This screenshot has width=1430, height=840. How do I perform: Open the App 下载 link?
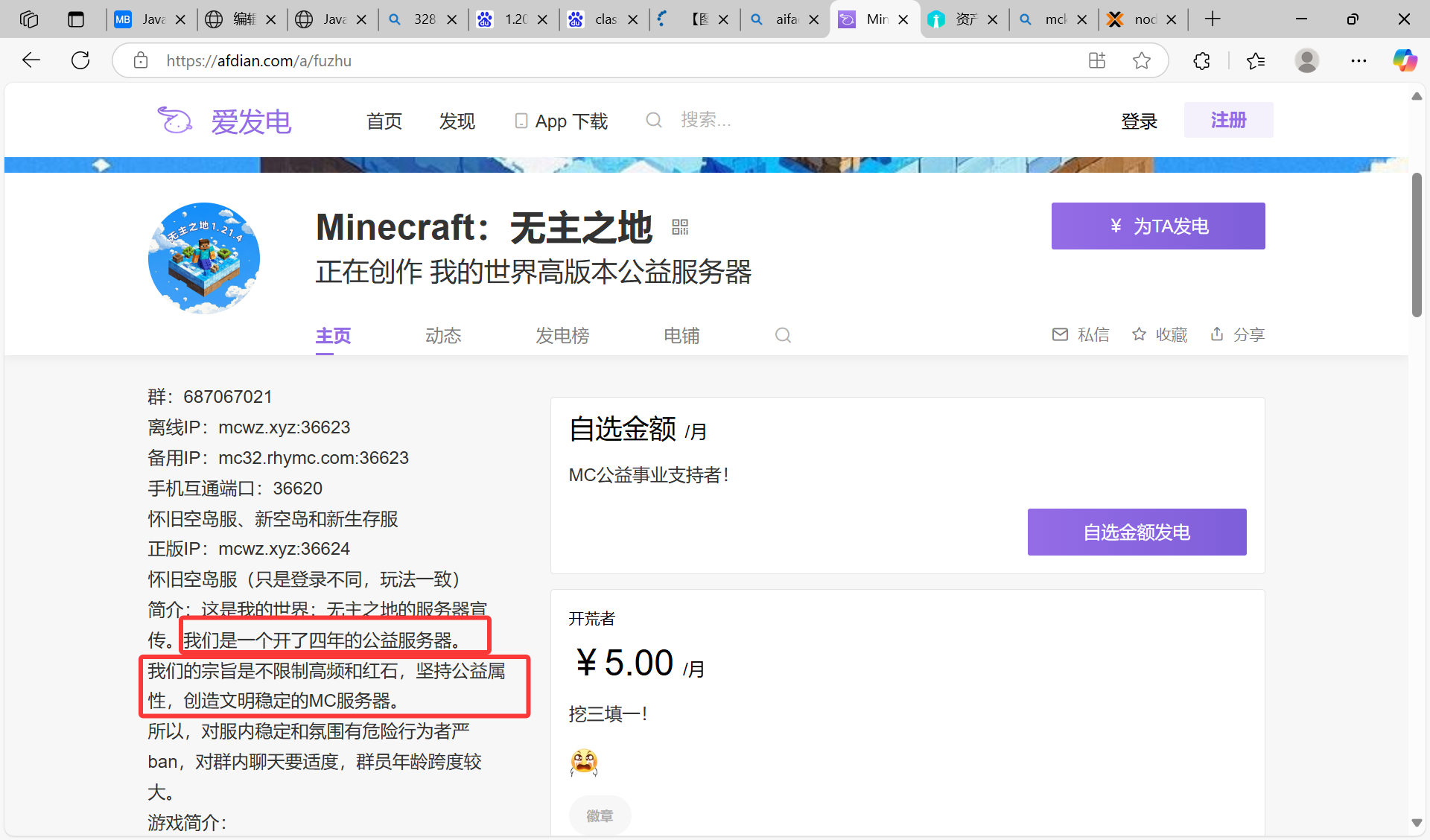[562, 121]
